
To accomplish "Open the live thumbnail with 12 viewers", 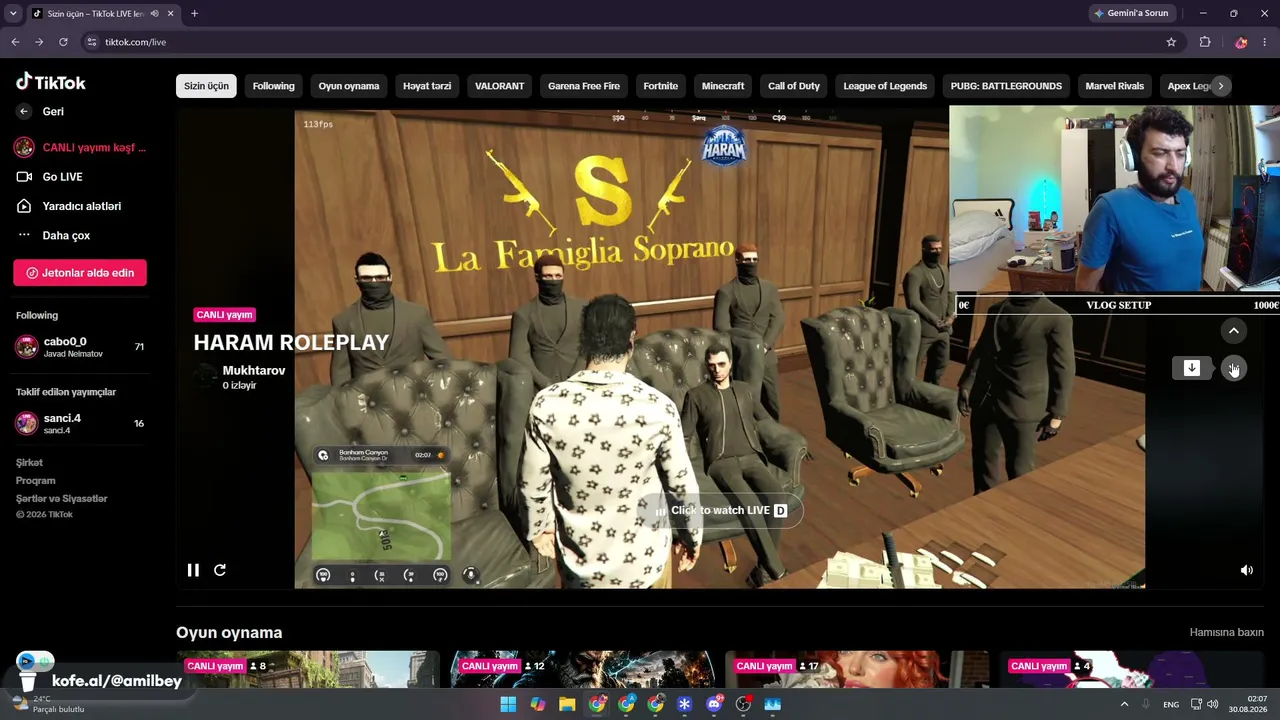I will (583, 670).
